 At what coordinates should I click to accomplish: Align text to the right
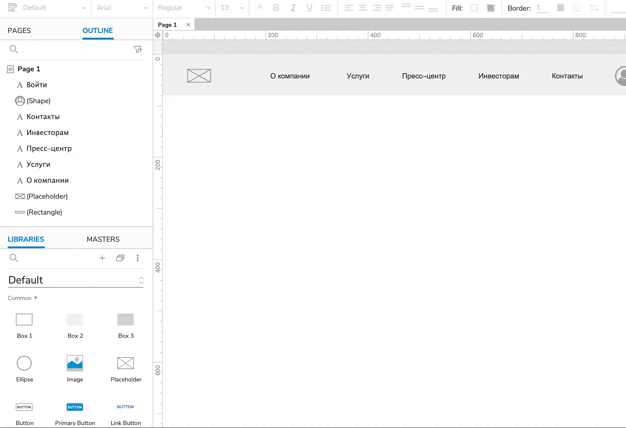point(376,8)
